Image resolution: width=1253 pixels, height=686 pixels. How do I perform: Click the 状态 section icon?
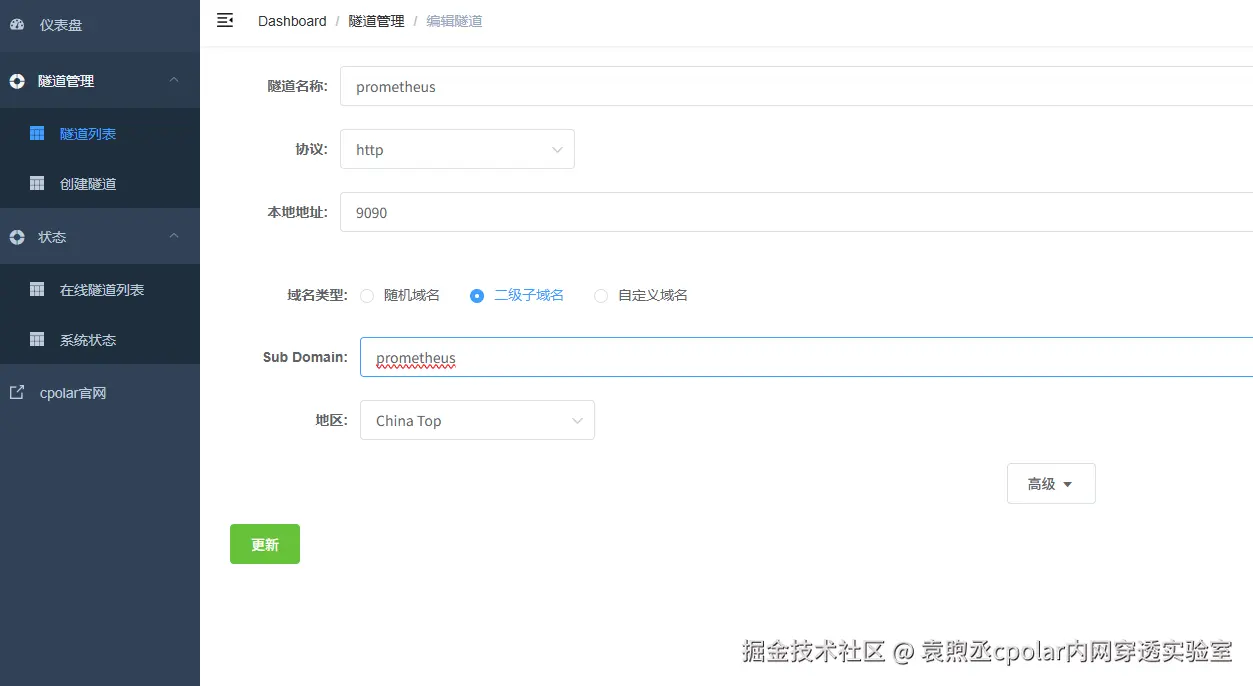17,237
